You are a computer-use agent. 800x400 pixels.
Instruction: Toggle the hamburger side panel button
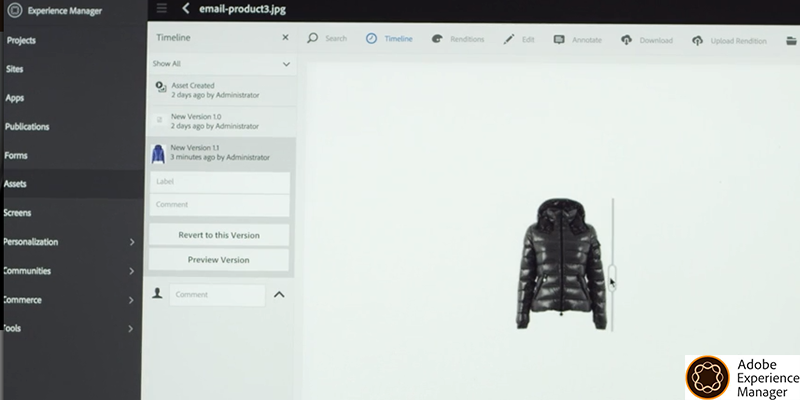(x=161, y=9)
